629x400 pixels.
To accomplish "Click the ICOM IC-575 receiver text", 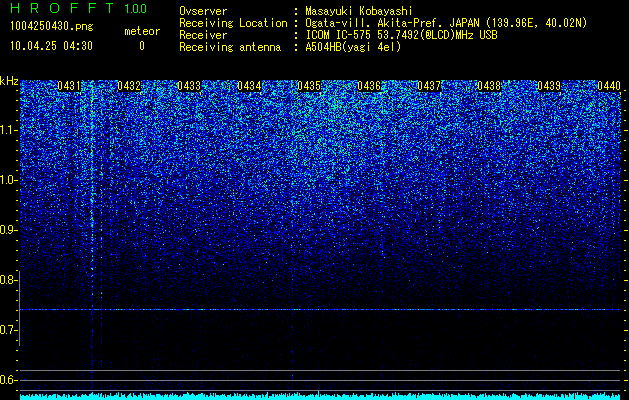I will [x=401, y=35].
